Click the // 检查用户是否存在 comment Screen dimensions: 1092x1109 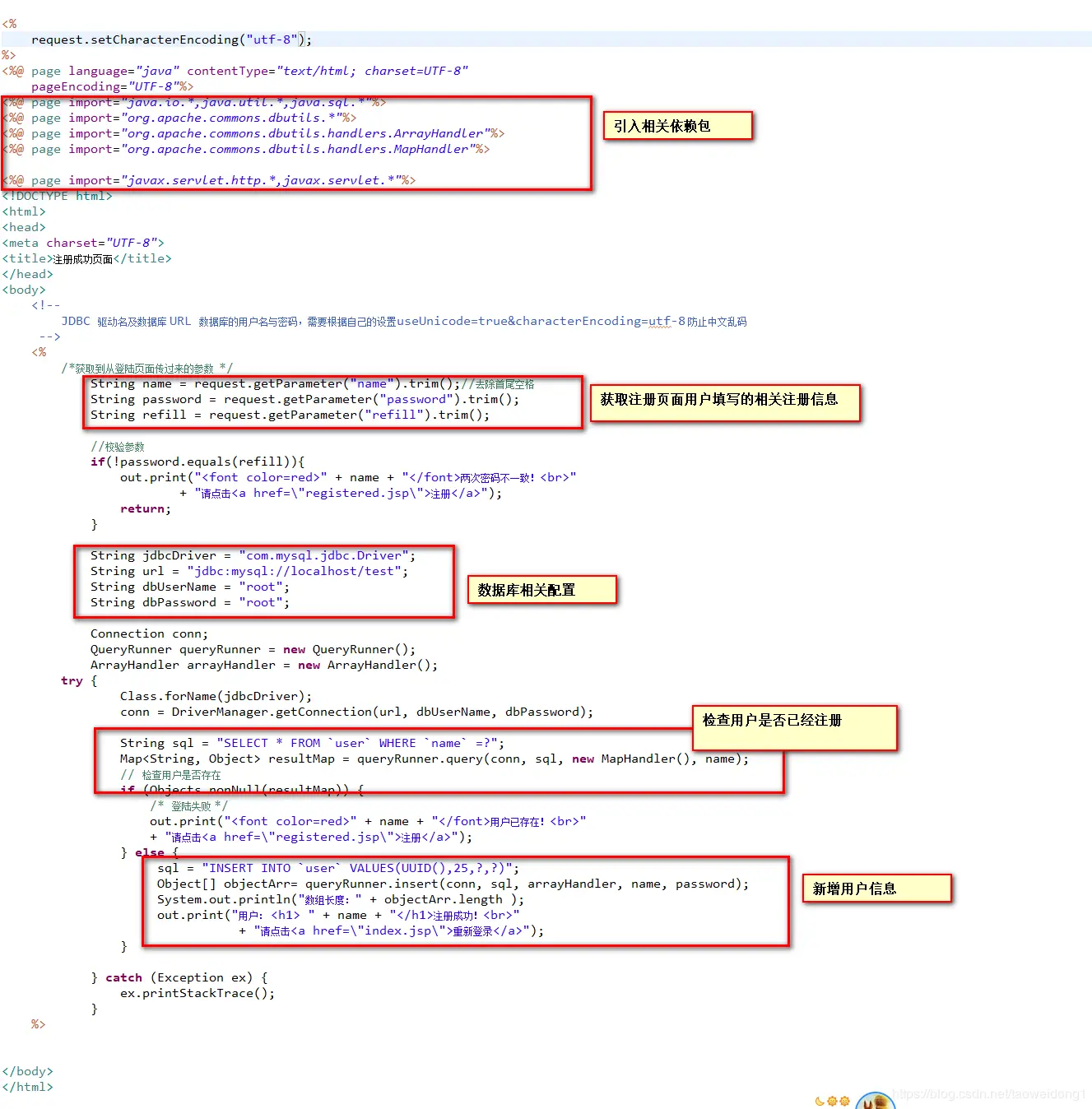click(x=170, y=774)
